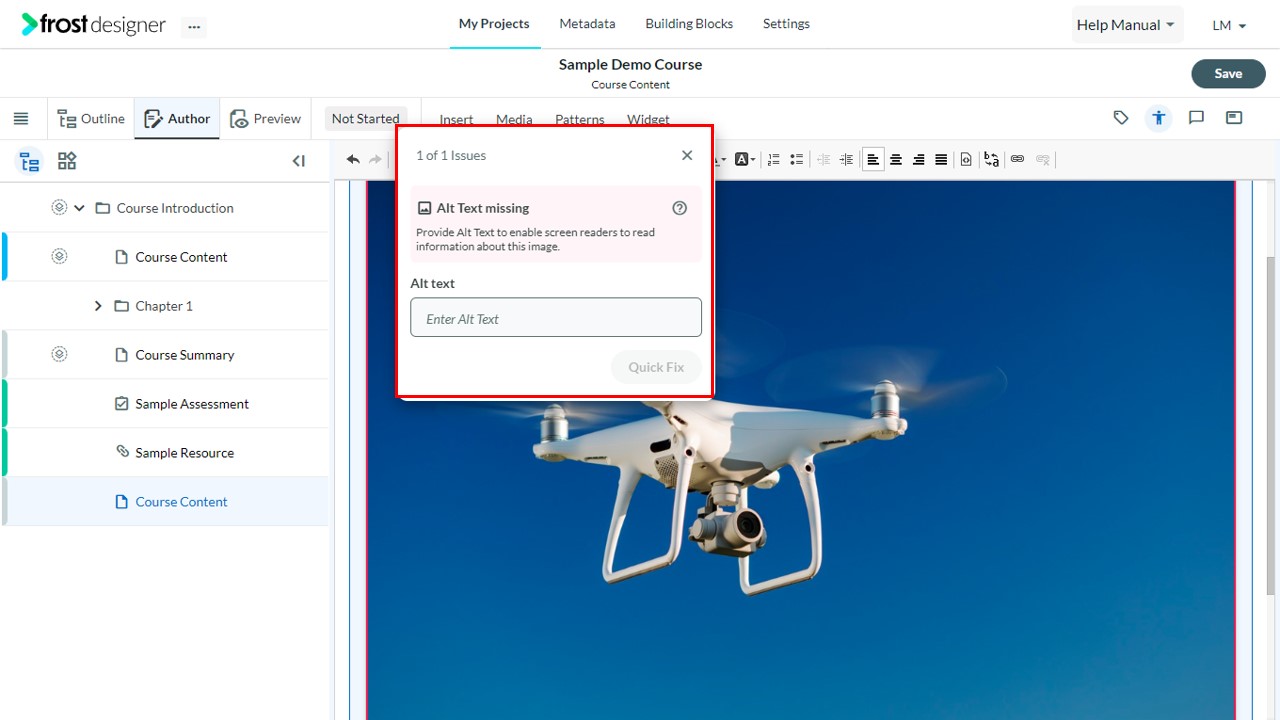
Task: Open the Preview view
Action: [265, 118]
